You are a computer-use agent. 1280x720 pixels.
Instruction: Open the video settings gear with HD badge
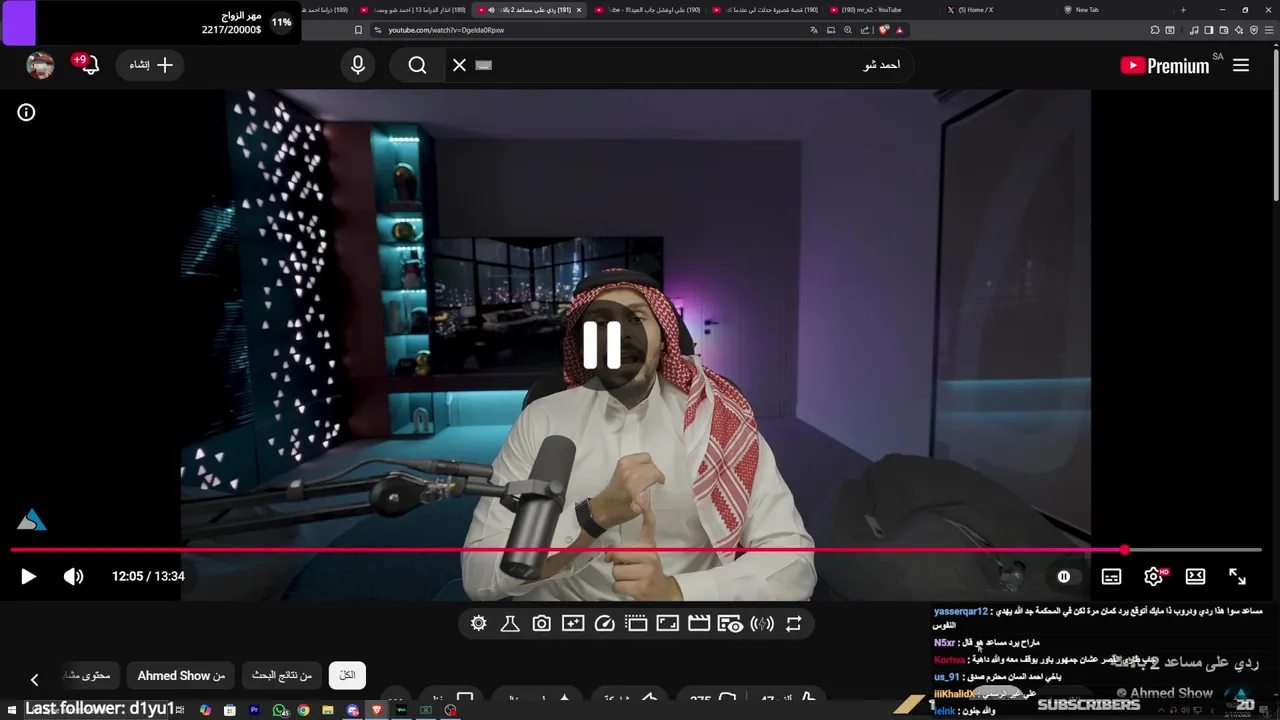coord(1154,576)
